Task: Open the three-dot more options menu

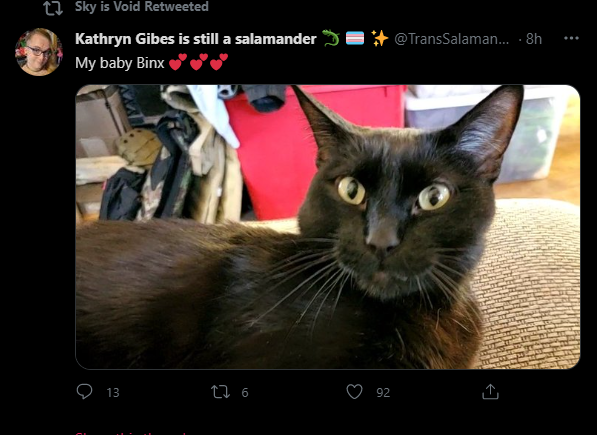Action: tap(571, 38)
